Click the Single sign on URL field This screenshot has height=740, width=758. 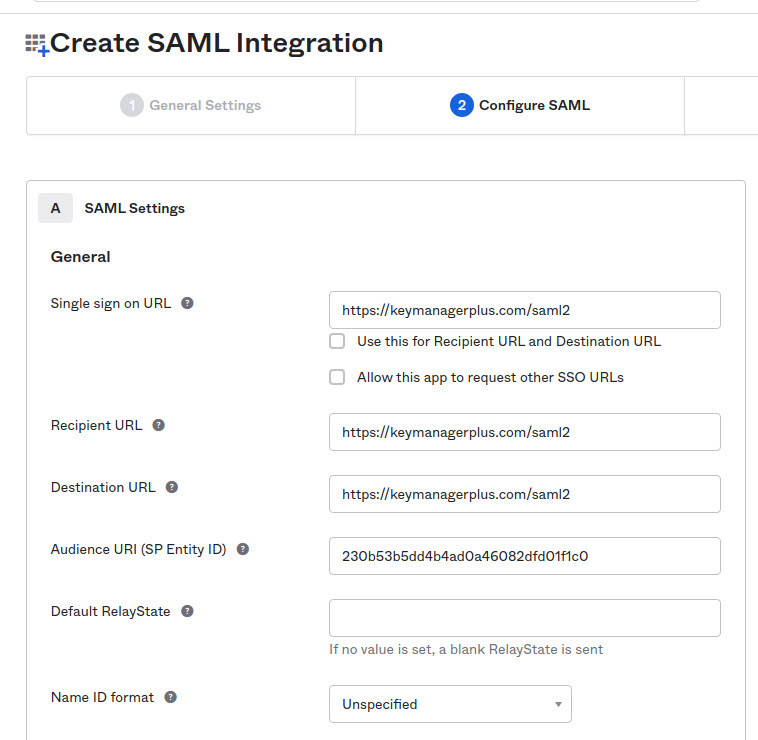(x=524, y=310)
